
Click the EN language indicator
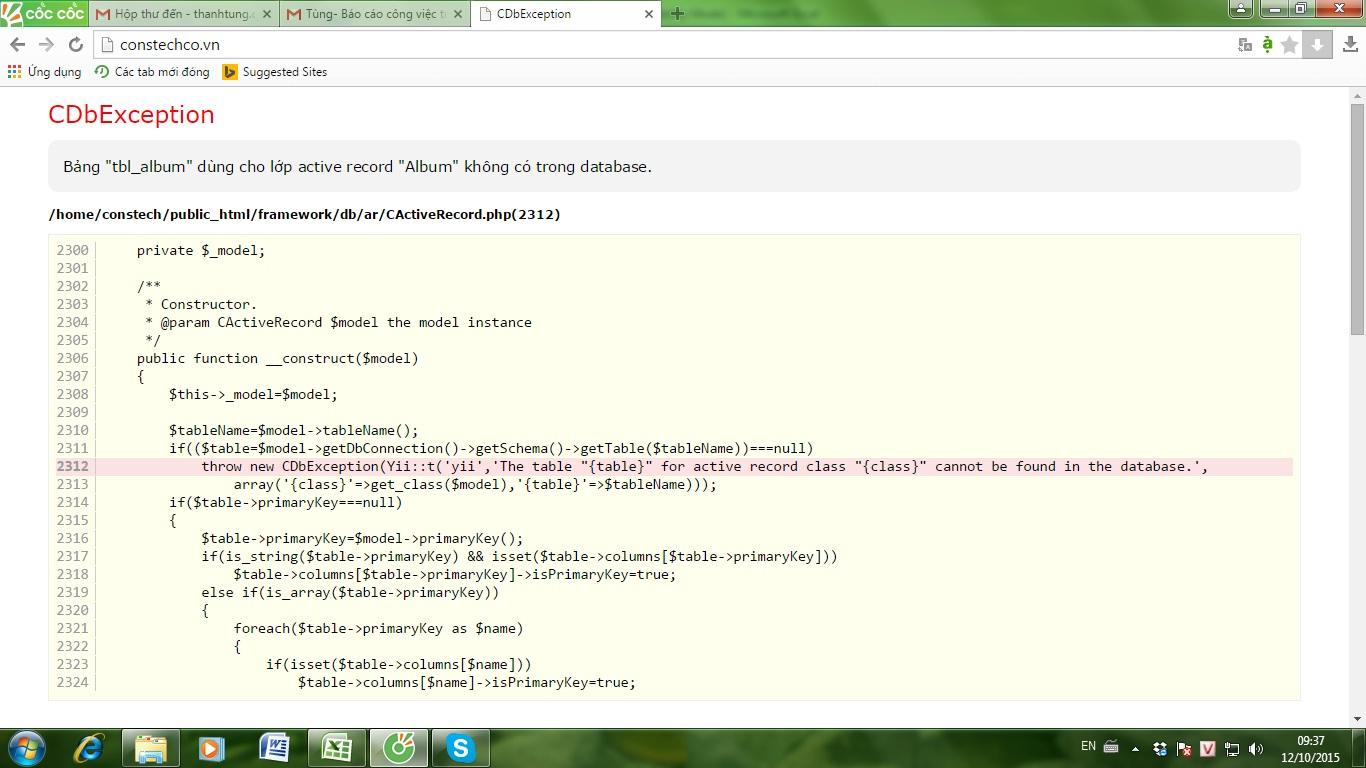tap(1088, 746)
